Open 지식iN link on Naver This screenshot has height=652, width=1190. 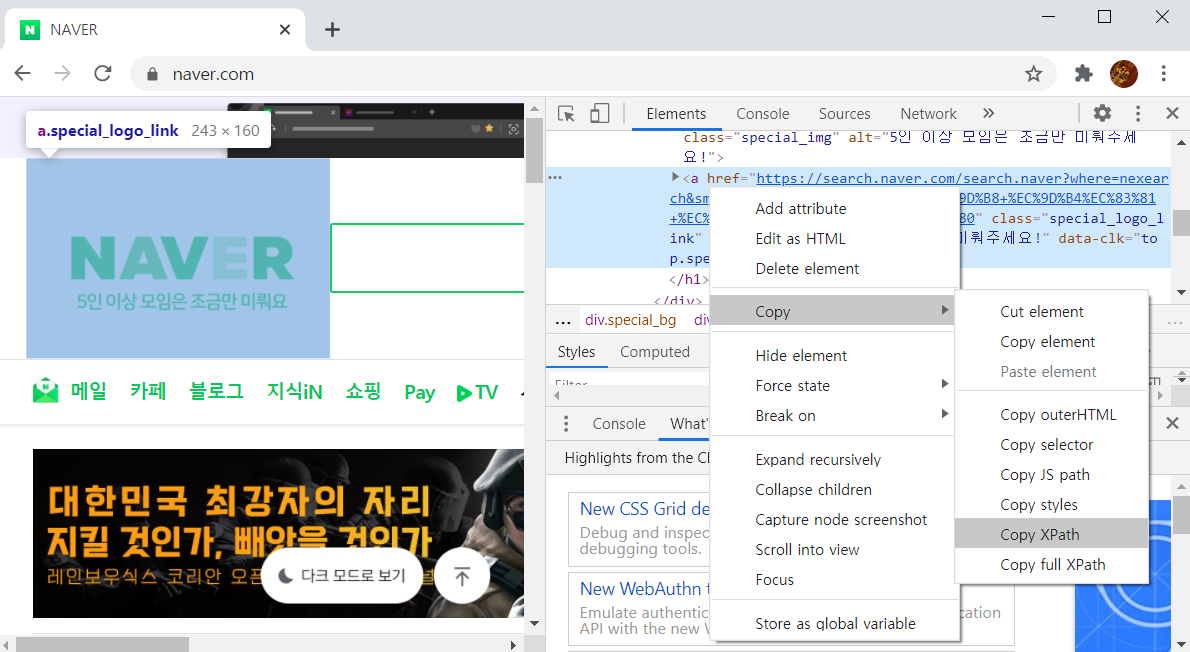[294, 391]
